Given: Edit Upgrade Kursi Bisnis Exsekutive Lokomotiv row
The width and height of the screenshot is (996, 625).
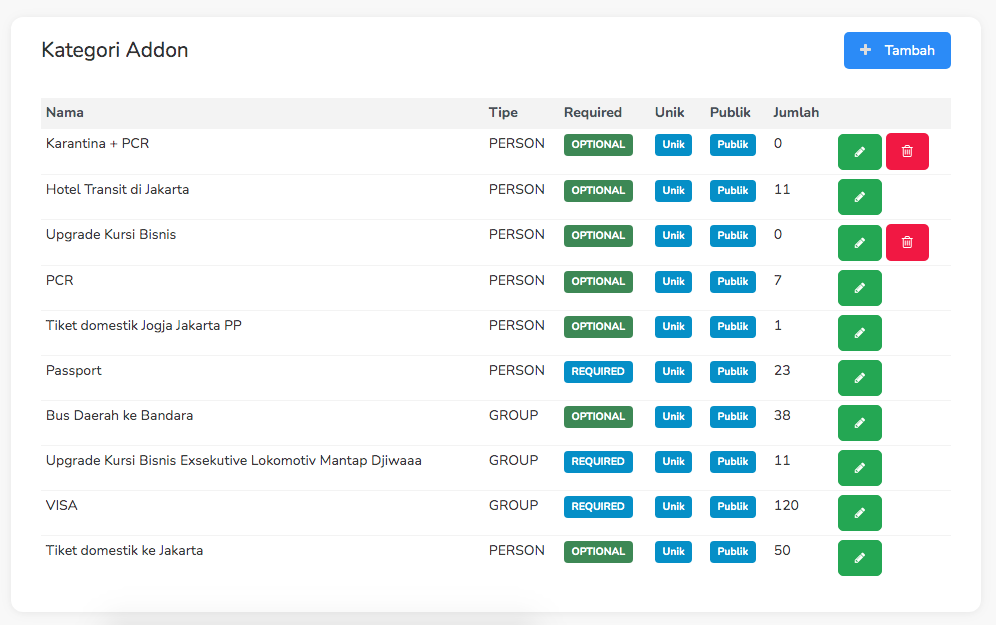Looking at the screenshot, I should tap(859, 468).
